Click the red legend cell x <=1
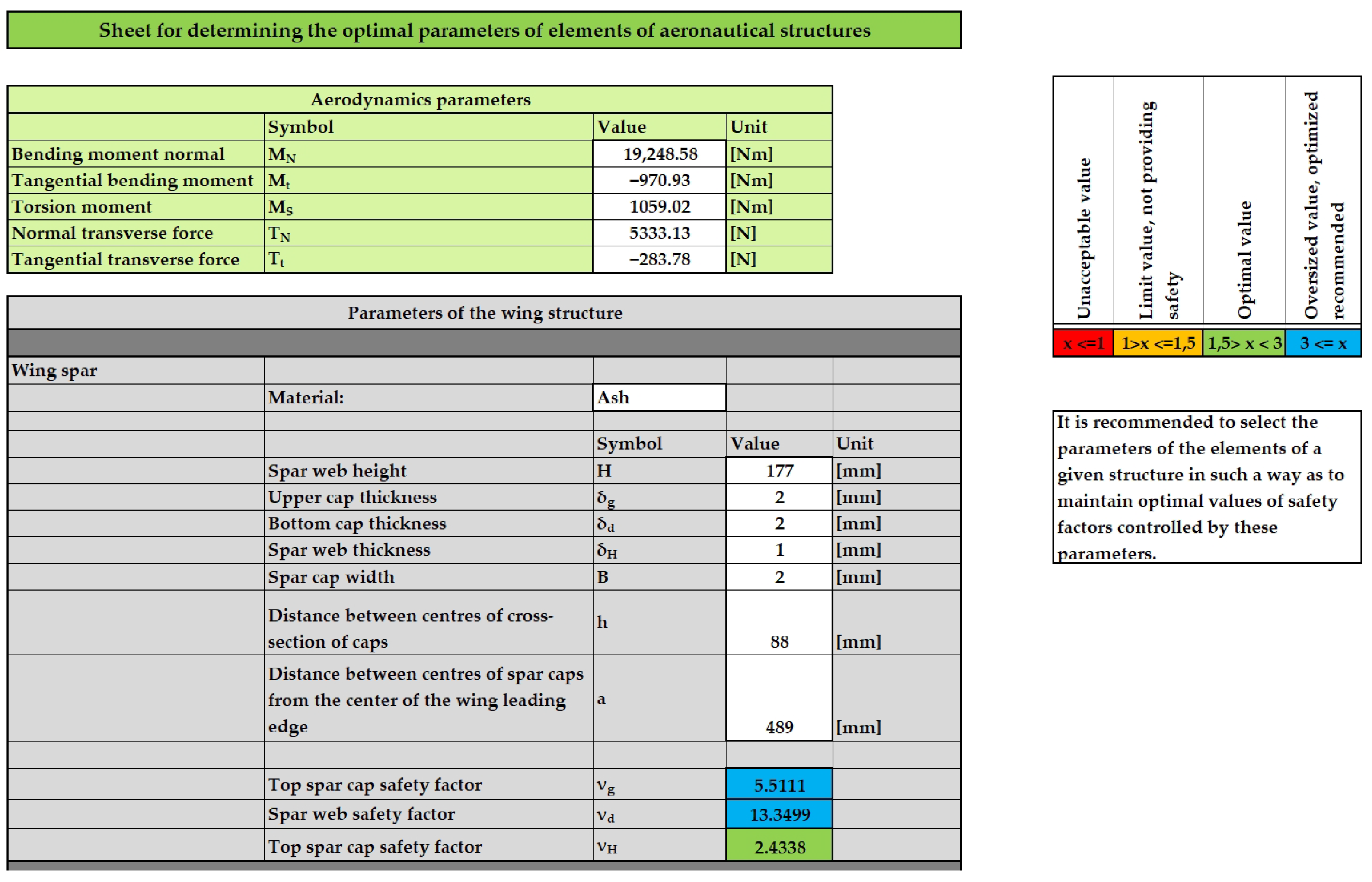1372x882 pixels. (1083, 343)
